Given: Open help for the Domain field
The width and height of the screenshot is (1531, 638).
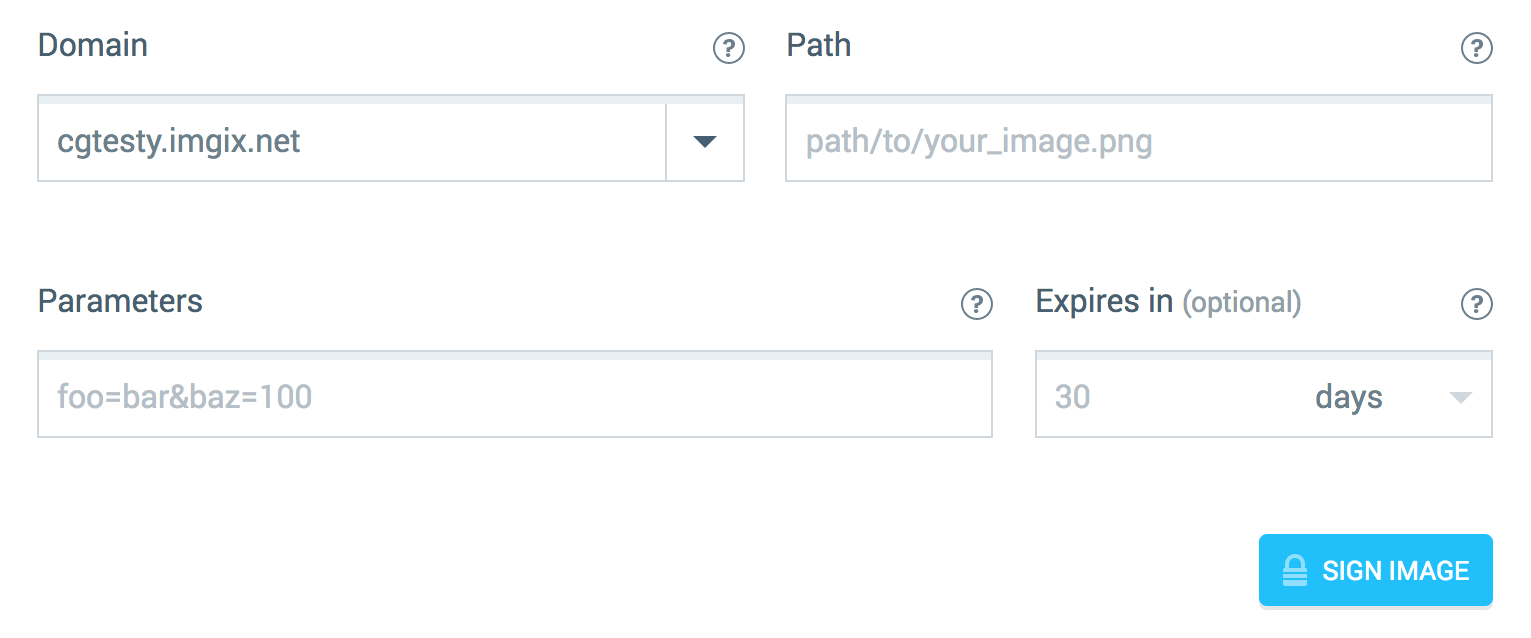Looking at the screenshot, I should 729,48.
